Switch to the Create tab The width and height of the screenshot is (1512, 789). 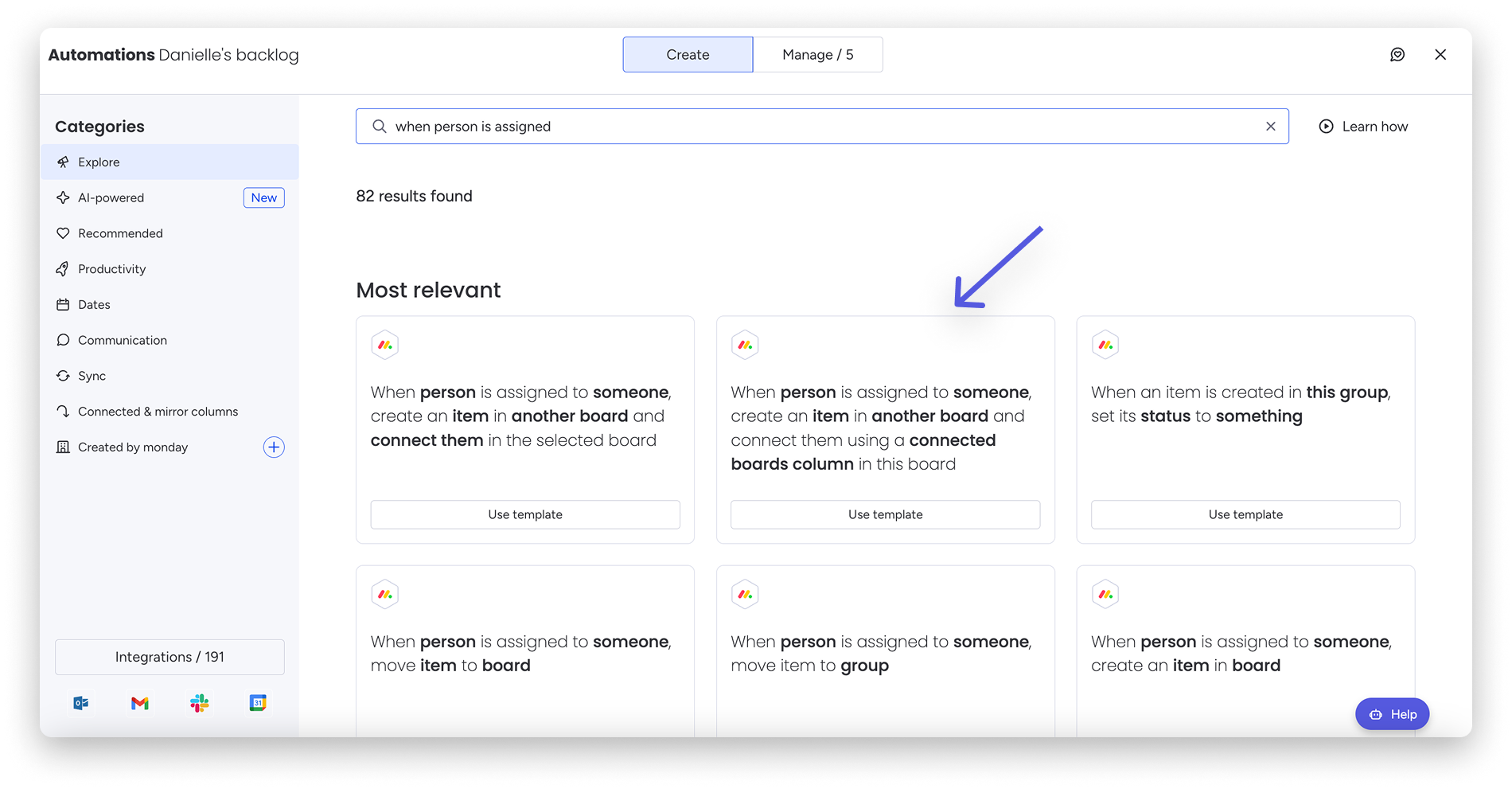[x=688, y=54]
